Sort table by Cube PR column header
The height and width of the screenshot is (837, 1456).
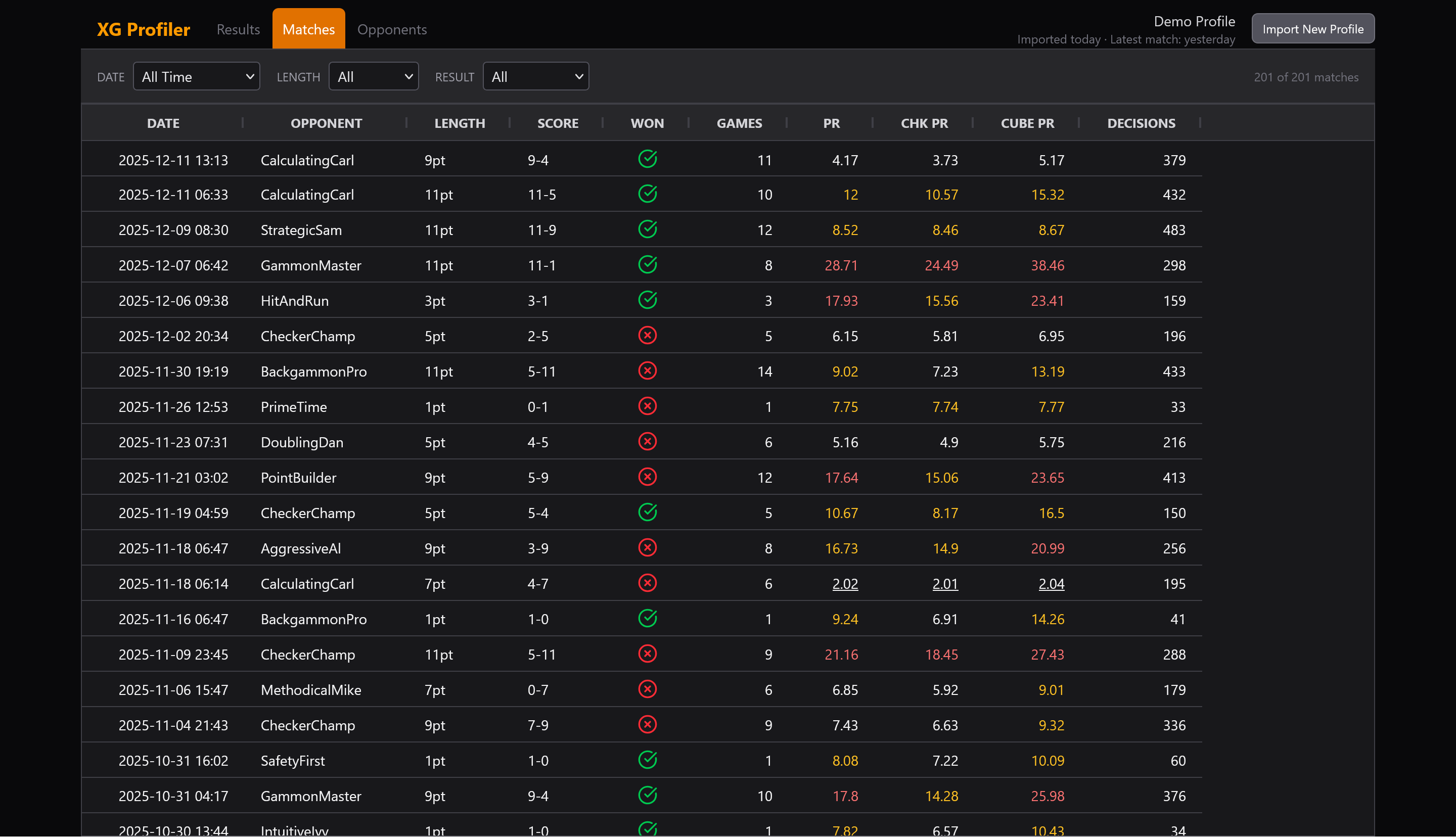pyautogui.click(x=1027, y=123)
